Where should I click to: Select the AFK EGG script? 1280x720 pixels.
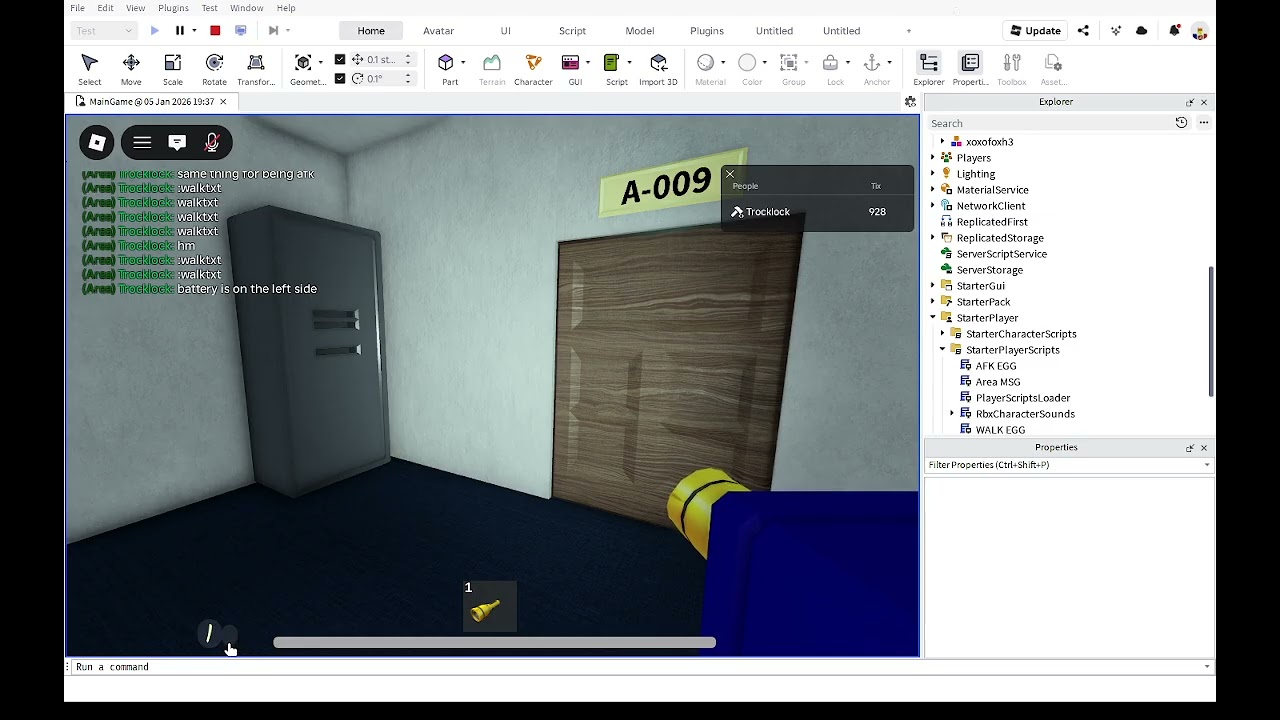[995, 366]
